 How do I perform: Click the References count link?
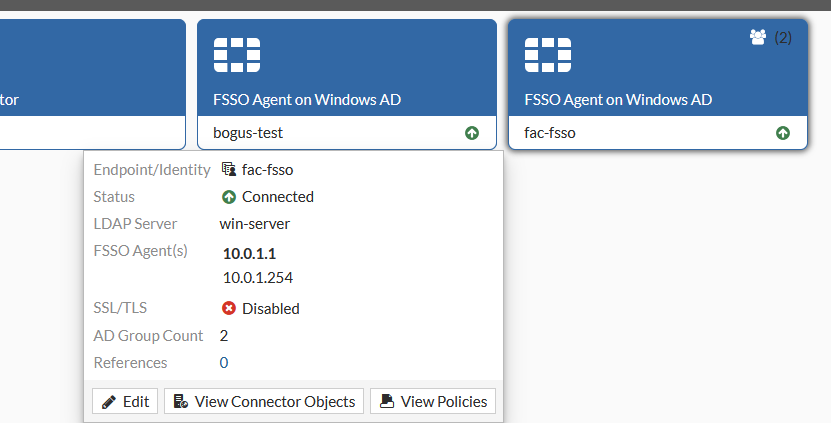[x=224, y=363]
